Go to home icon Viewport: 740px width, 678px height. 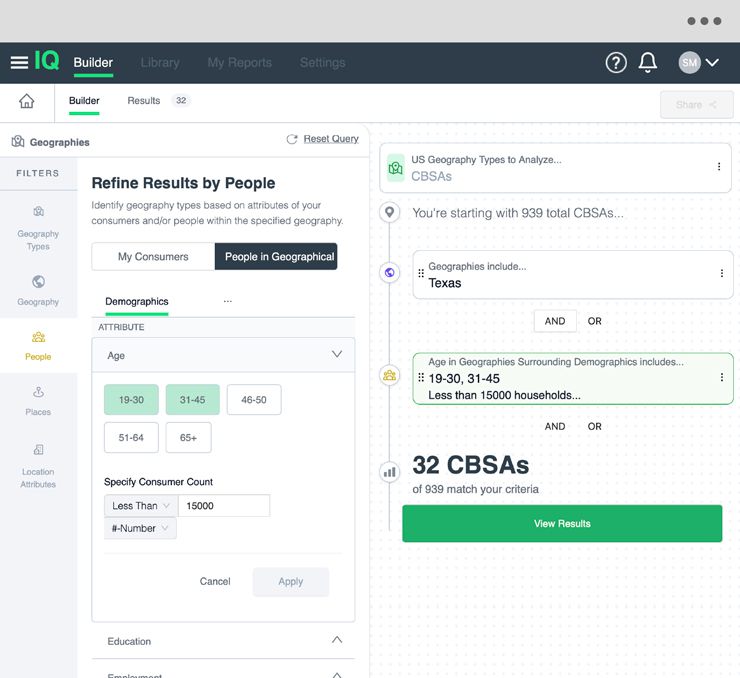tap(27, 101)
